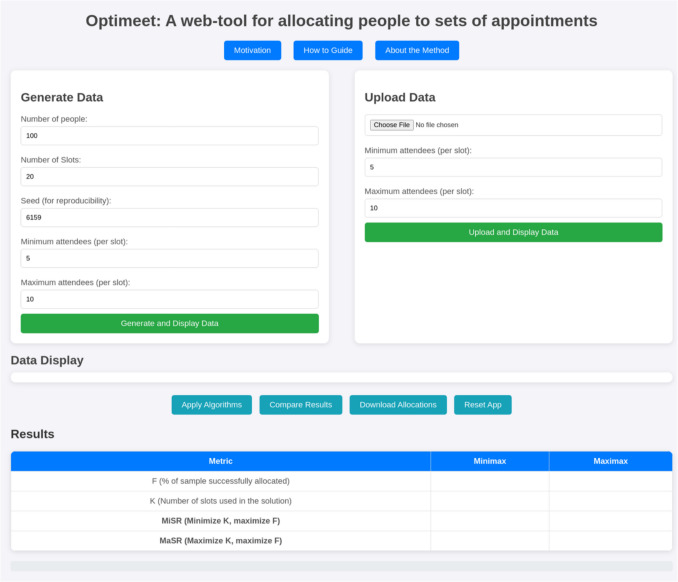
Task: Edit Minimum attendees field in Upload Data
Action: tap(513, 167)
